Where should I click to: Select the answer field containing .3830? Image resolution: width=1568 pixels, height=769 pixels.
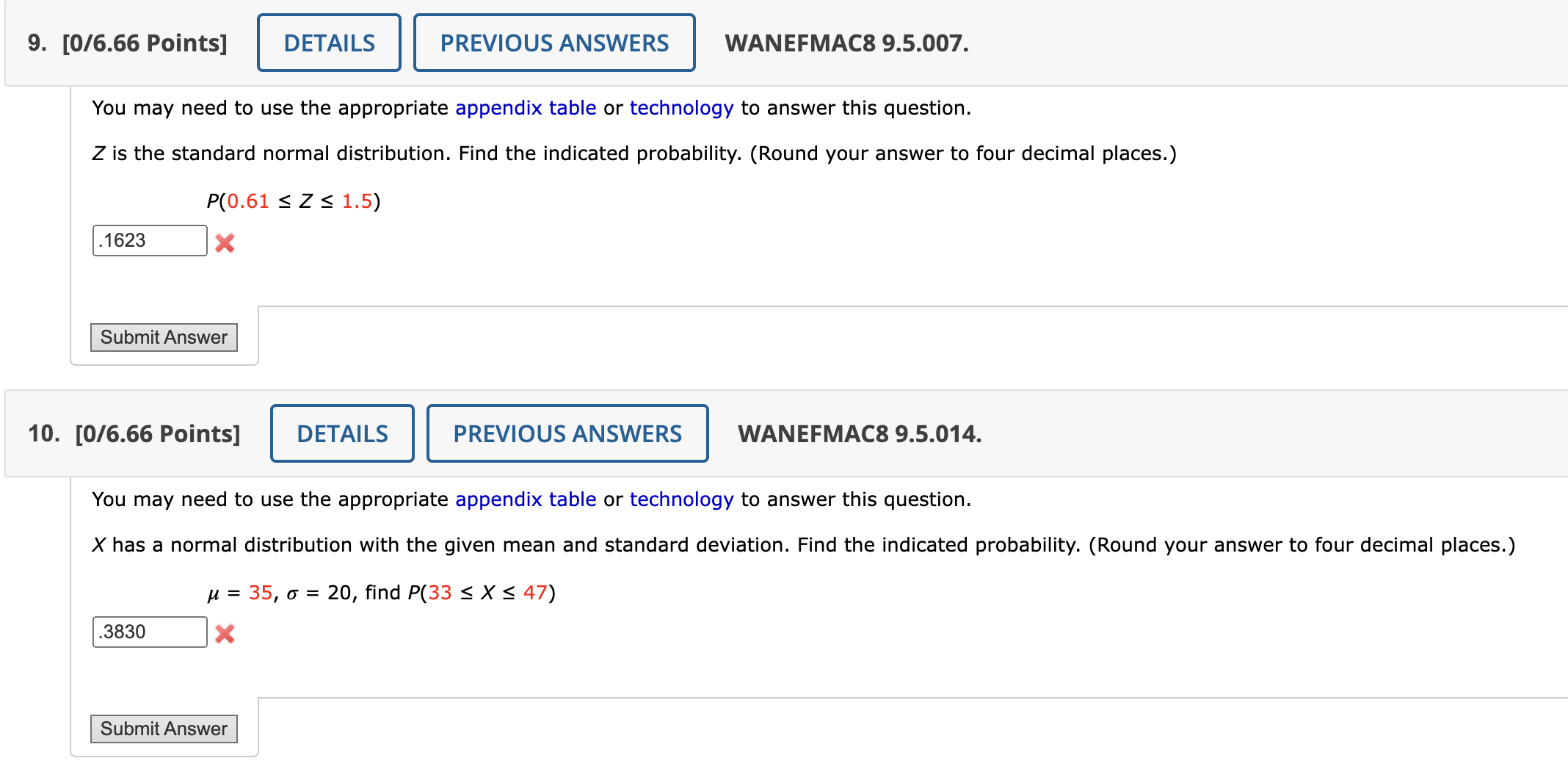(150, 630)
